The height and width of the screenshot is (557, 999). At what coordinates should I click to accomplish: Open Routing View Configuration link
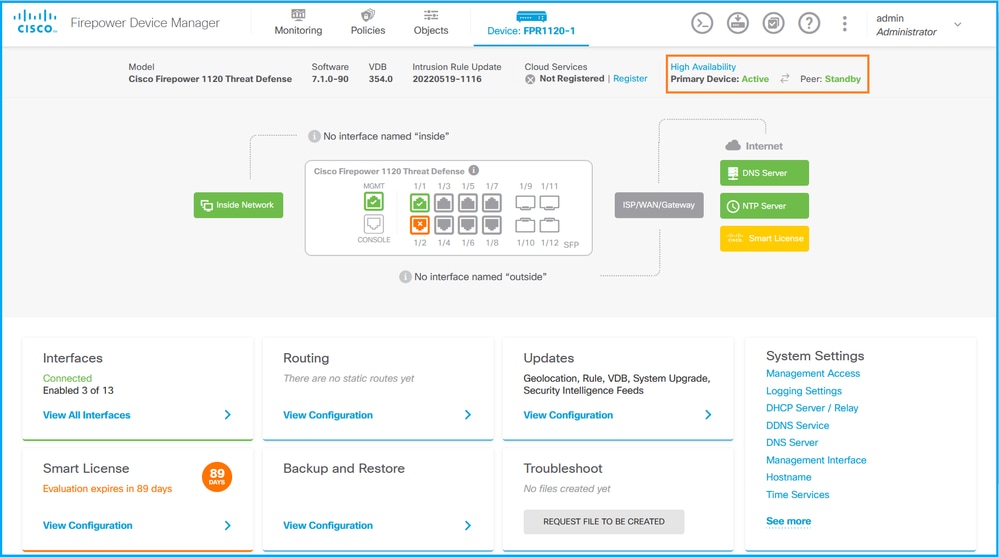(328, 415)
